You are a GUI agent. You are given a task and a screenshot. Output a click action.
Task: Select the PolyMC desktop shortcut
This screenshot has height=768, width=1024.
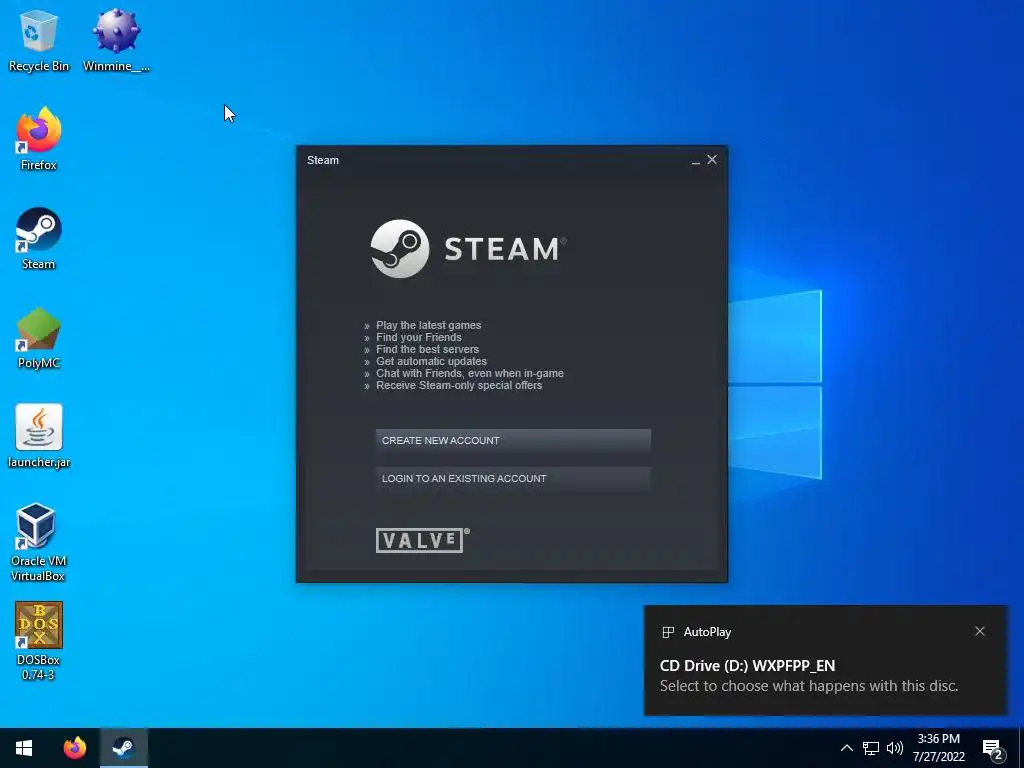[x=39, y=337]
